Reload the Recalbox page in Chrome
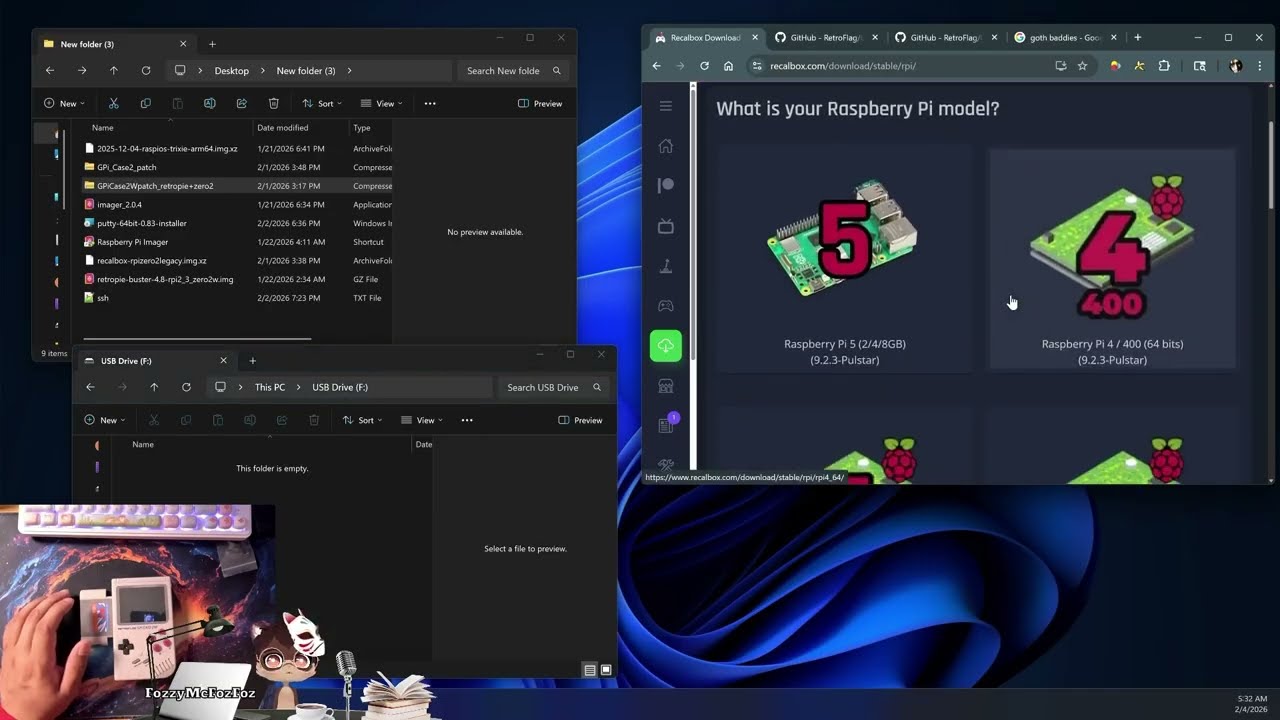 (704, 66)
